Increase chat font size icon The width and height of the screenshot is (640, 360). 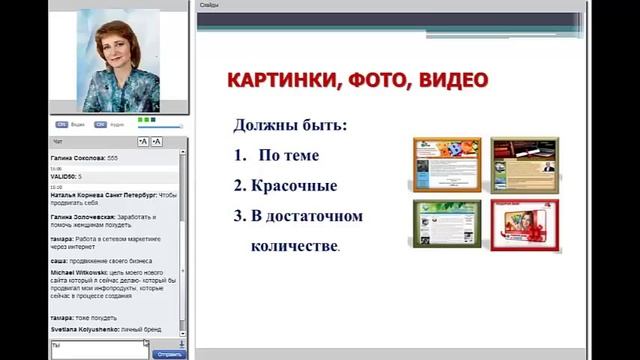click(157, 142)
